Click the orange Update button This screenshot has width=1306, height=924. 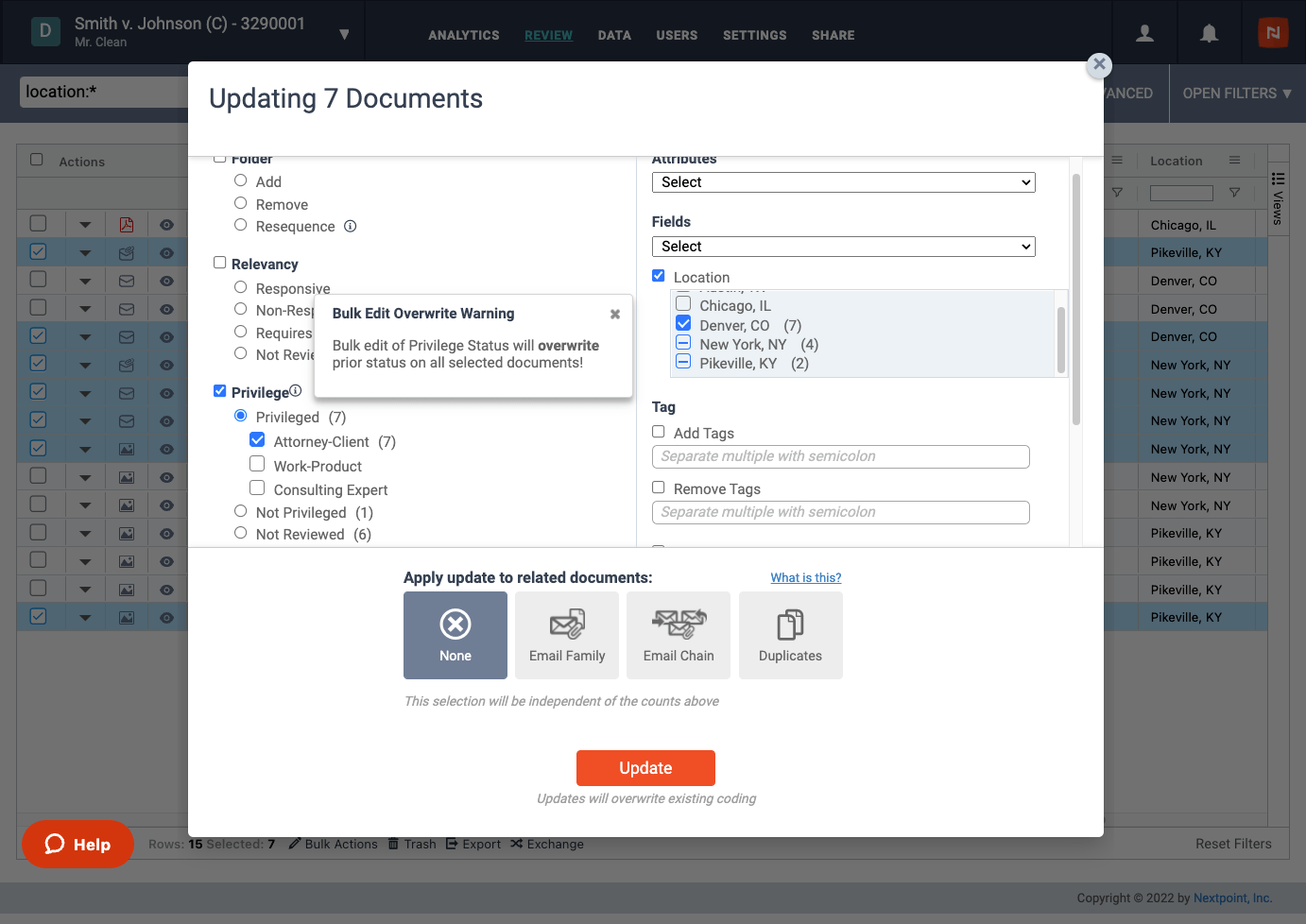[645, 768]
